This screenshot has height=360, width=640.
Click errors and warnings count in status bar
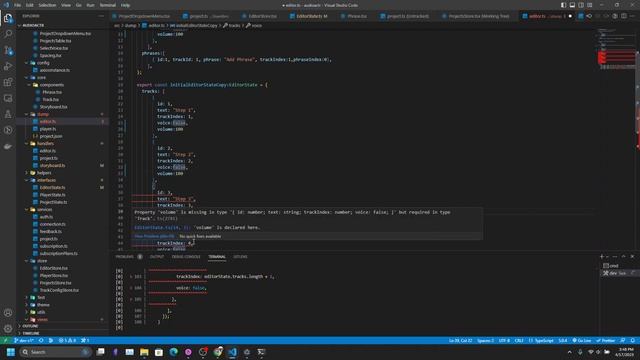tap(67, 340)
